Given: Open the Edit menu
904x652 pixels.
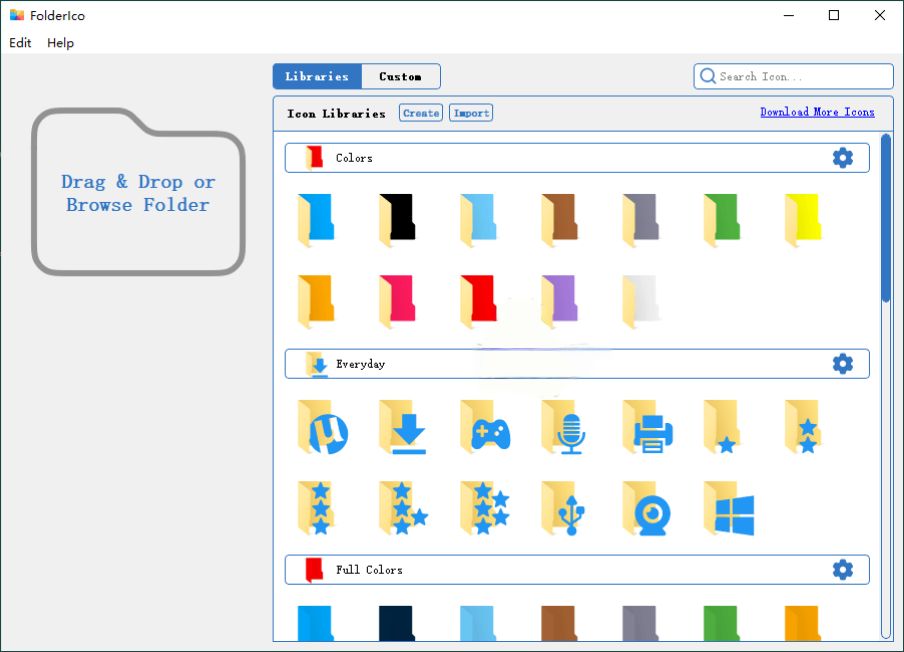Looking at the screenshot, I should [x=20, y=43].
